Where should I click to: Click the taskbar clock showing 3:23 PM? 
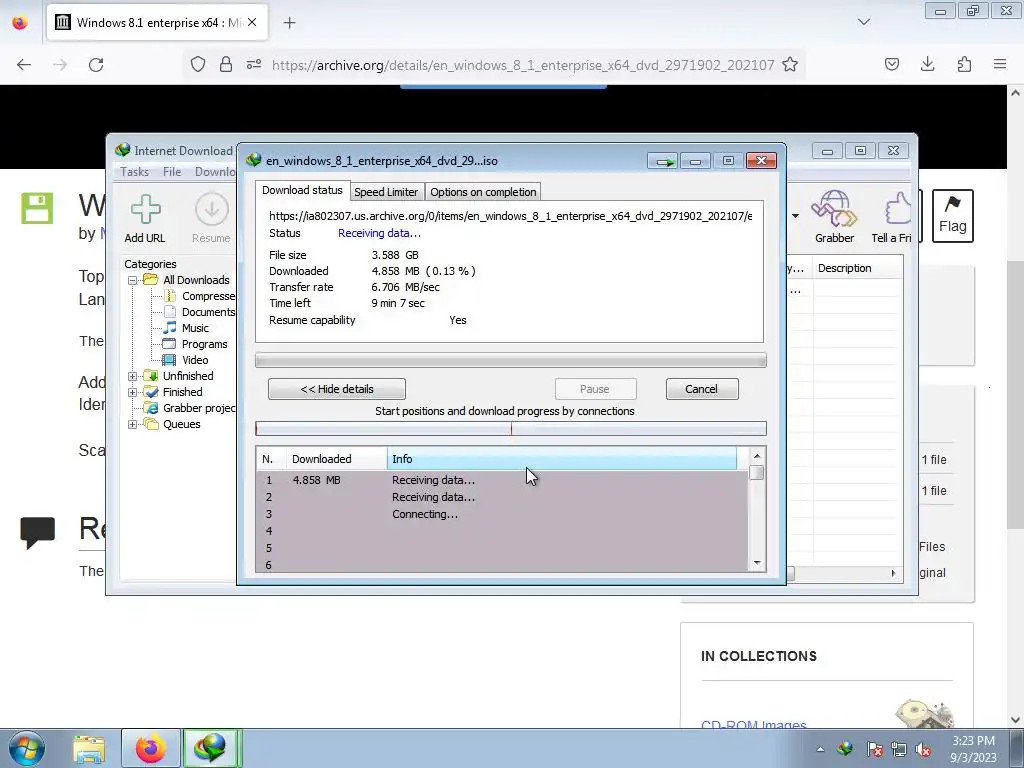coord(973,749)
